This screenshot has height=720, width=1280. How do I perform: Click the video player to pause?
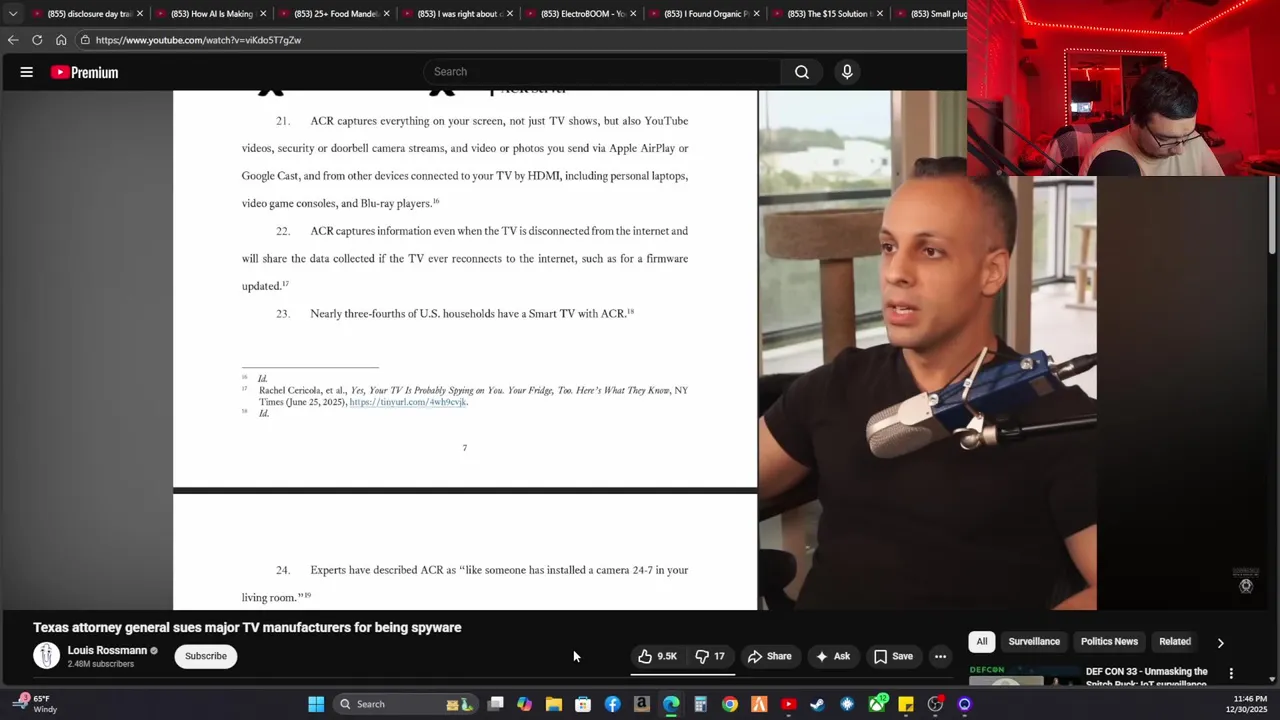click(635, 350)
